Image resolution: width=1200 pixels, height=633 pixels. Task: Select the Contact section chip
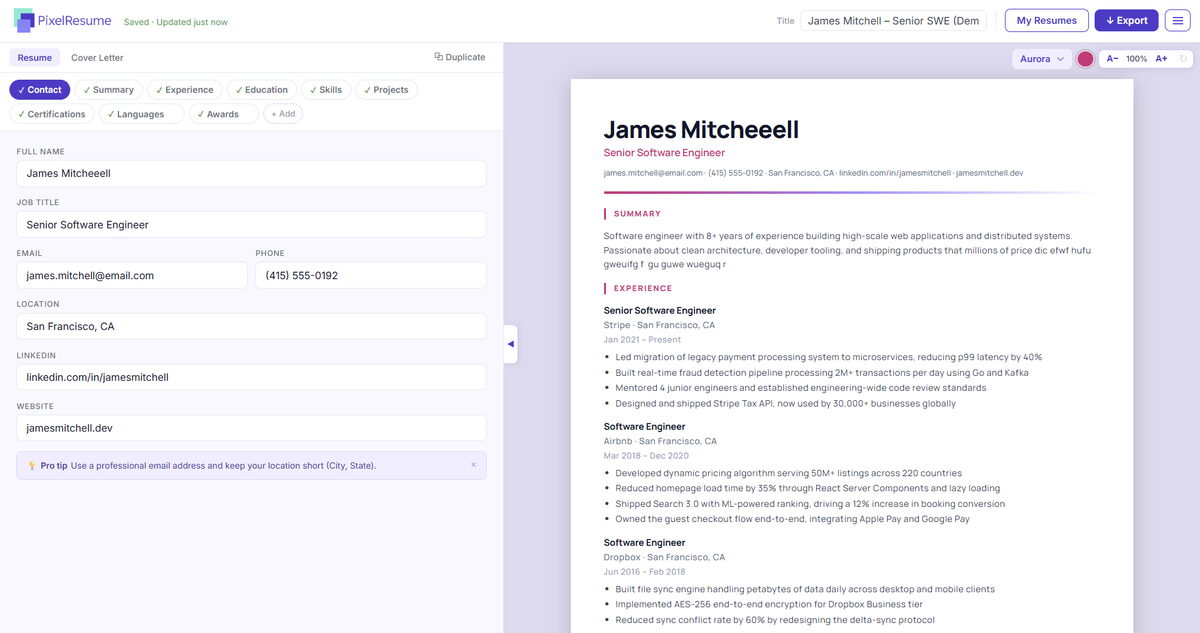(40, 90)
